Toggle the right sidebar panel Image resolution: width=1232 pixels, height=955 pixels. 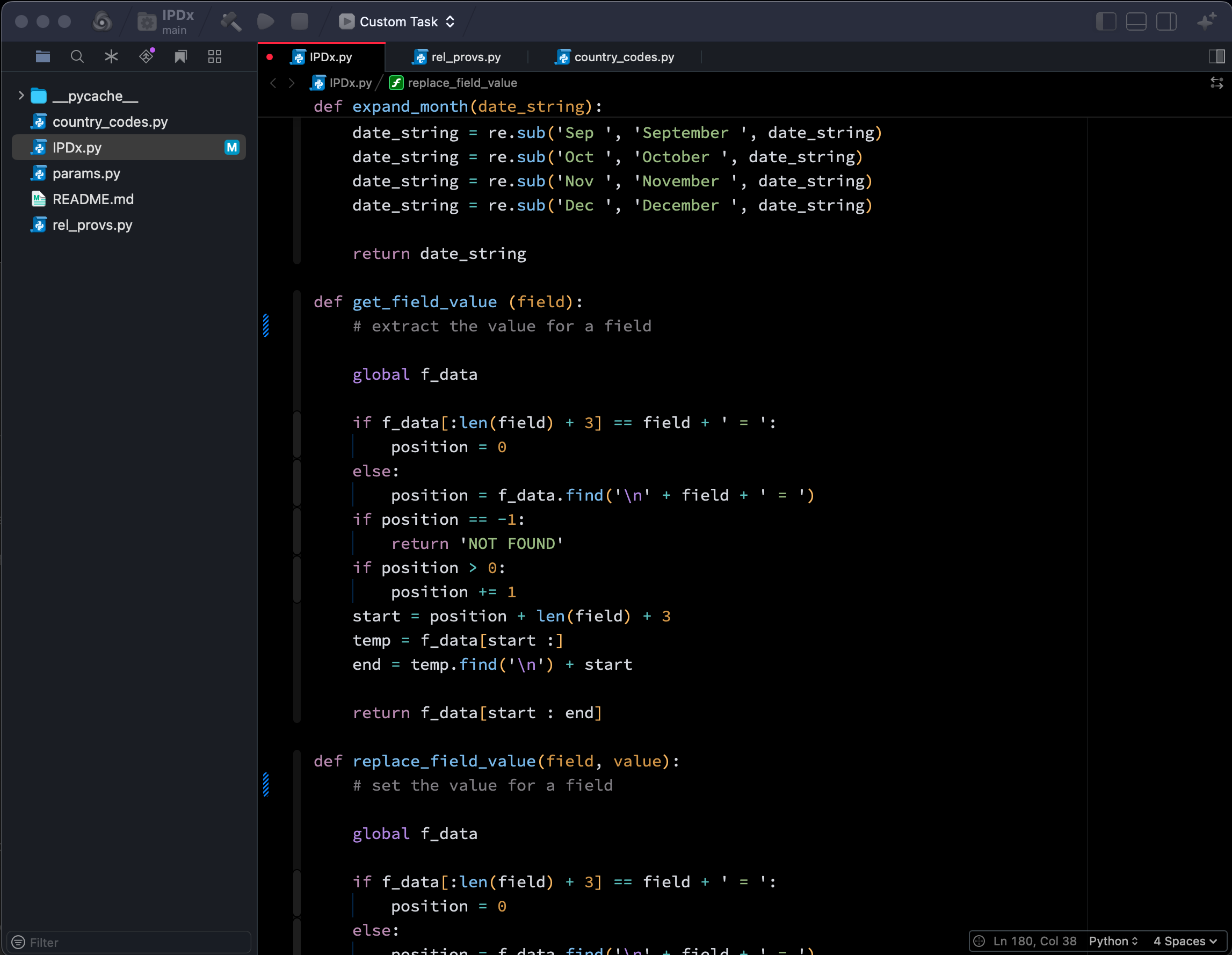point(1166,21)
